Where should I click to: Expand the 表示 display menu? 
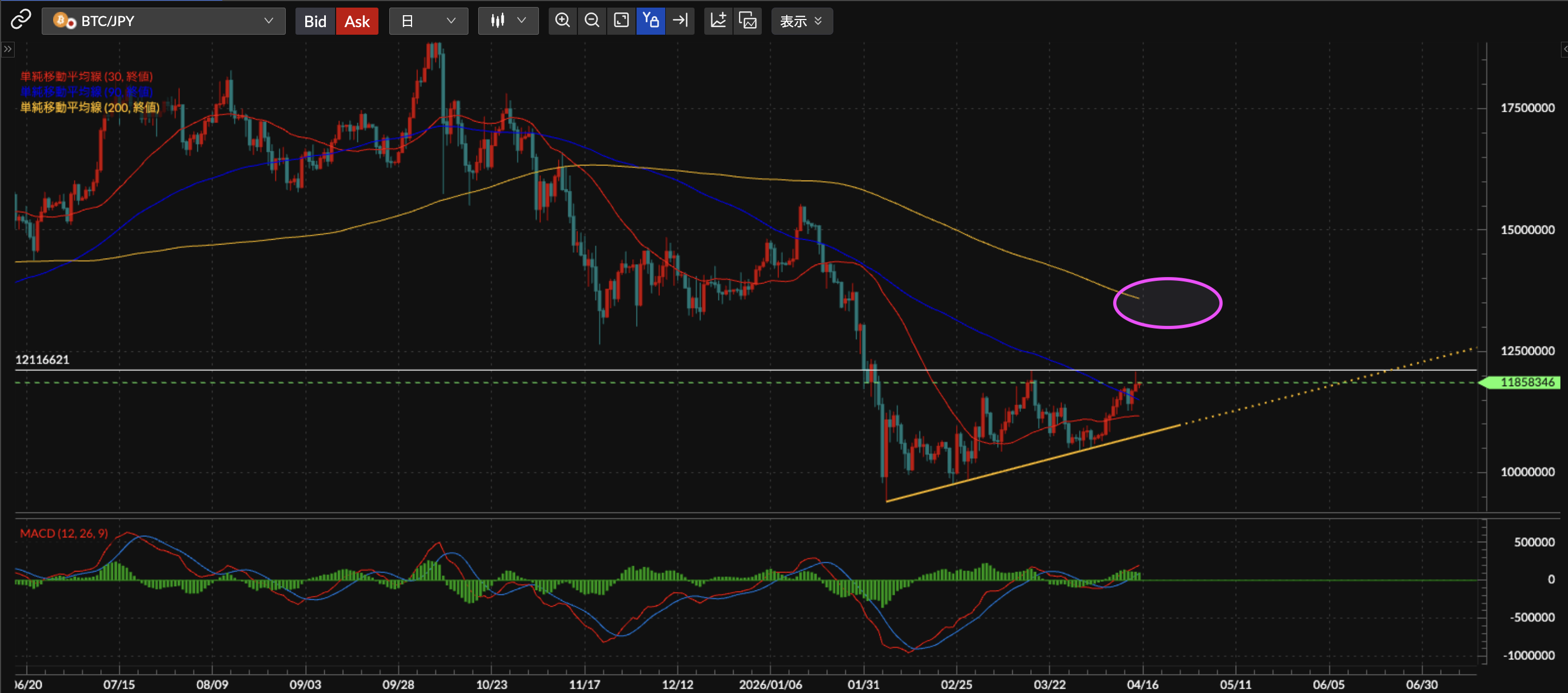point(801,21)
